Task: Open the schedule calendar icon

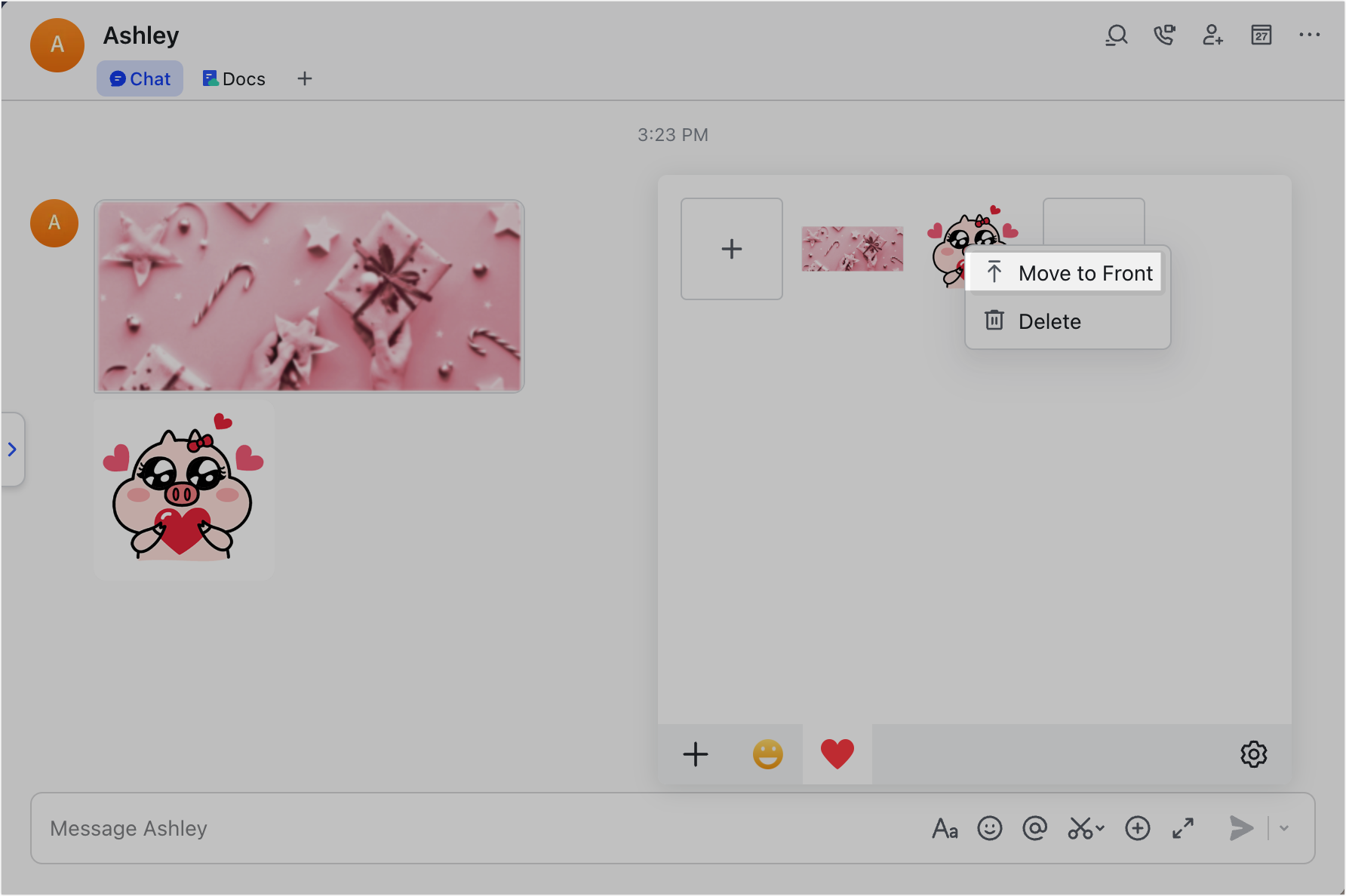Action: (x=1261, y=35)
